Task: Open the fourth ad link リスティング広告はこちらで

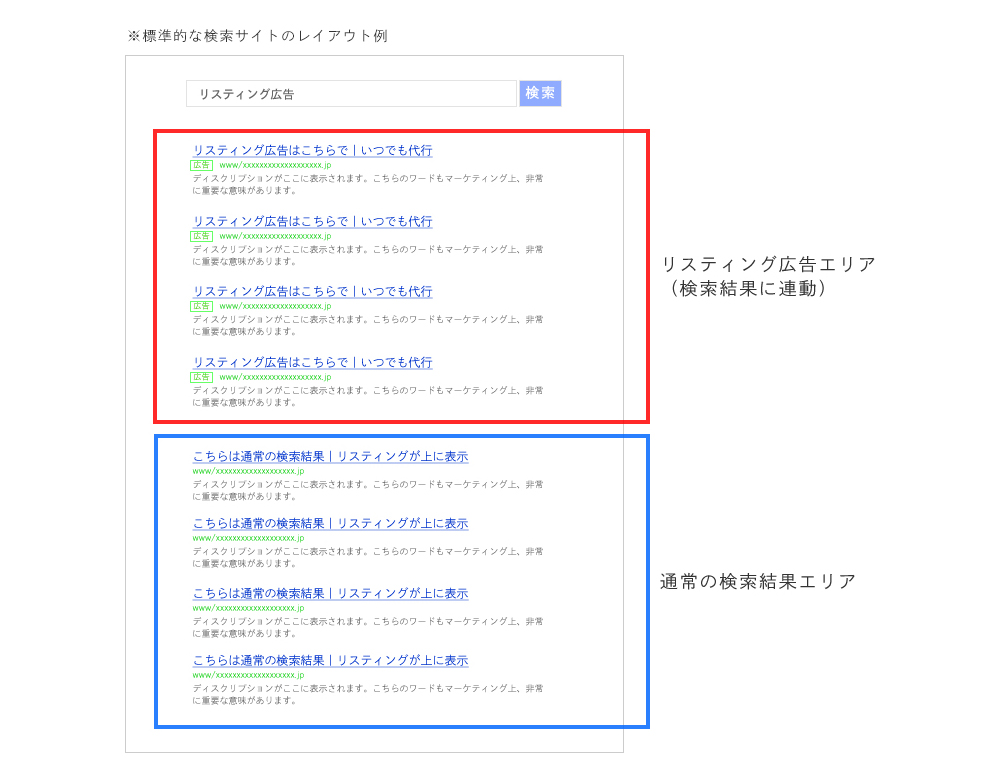Action: point(312,362)
